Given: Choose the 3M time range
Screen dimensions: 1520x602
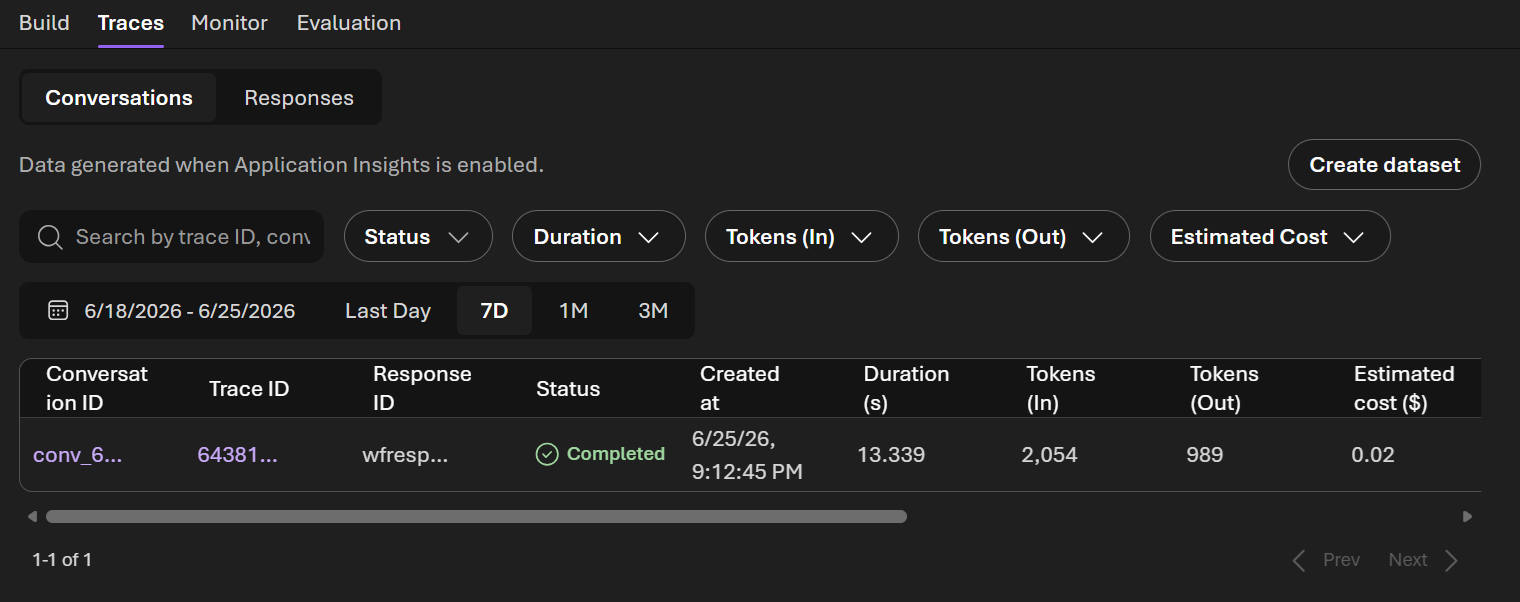Looking at the screenshot, I should [x=653, y=311].
